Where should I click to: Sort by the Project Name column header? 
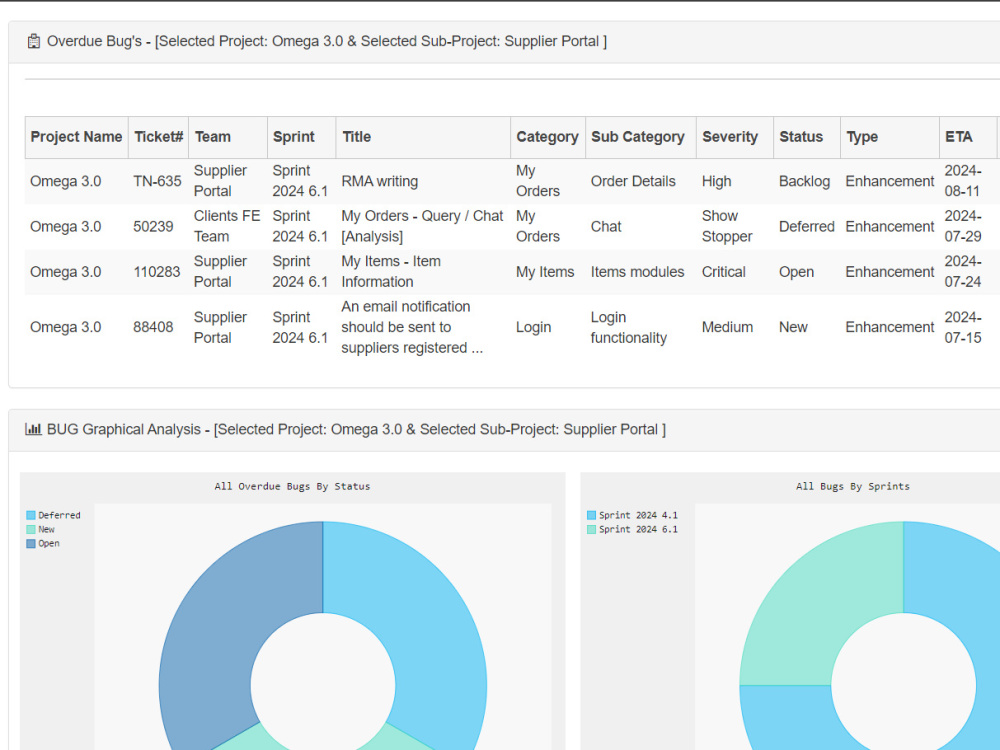[77, 137]
